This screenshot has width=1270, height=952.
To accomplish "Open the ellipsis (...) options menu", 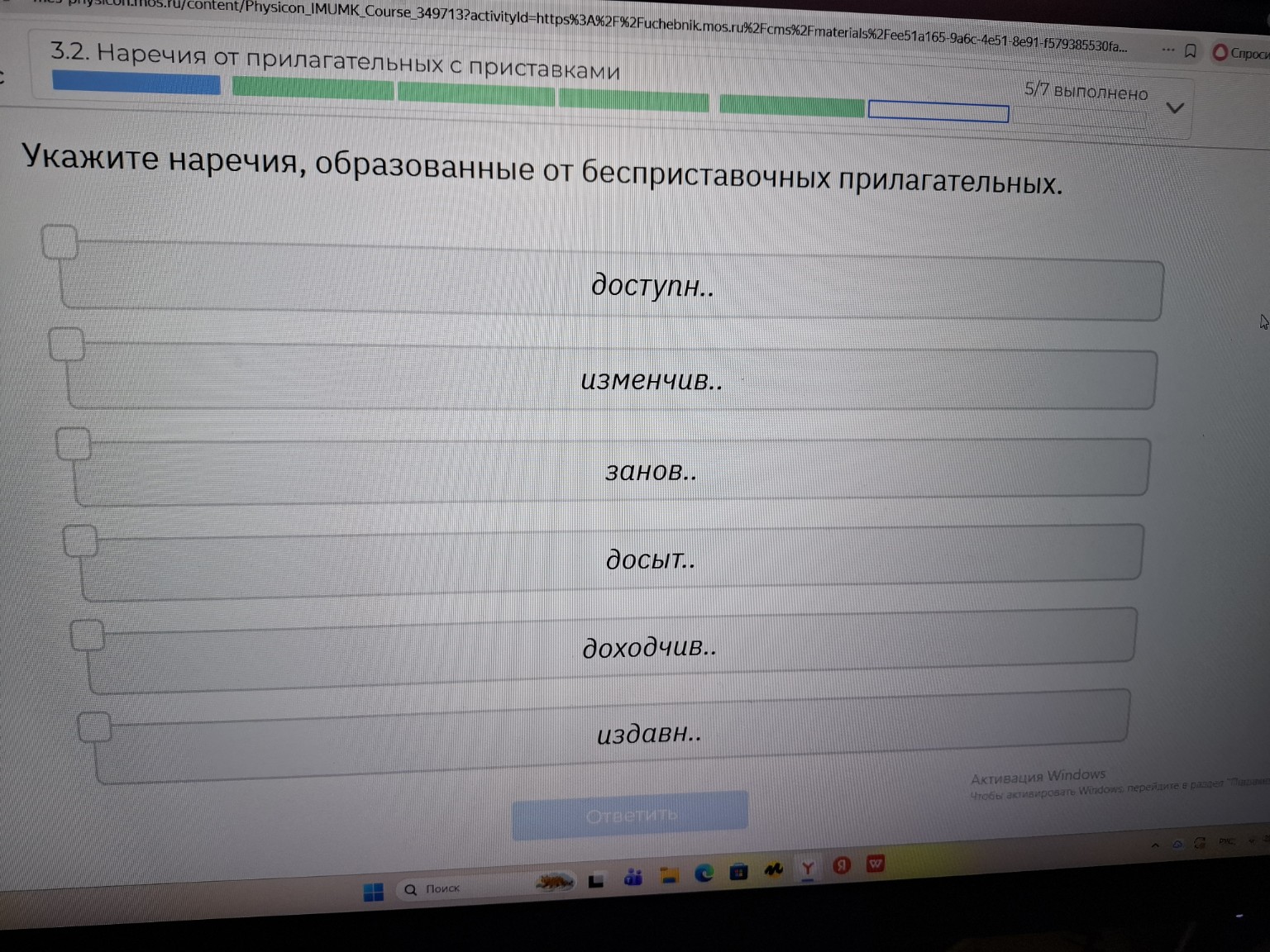I will point(1167,50).
